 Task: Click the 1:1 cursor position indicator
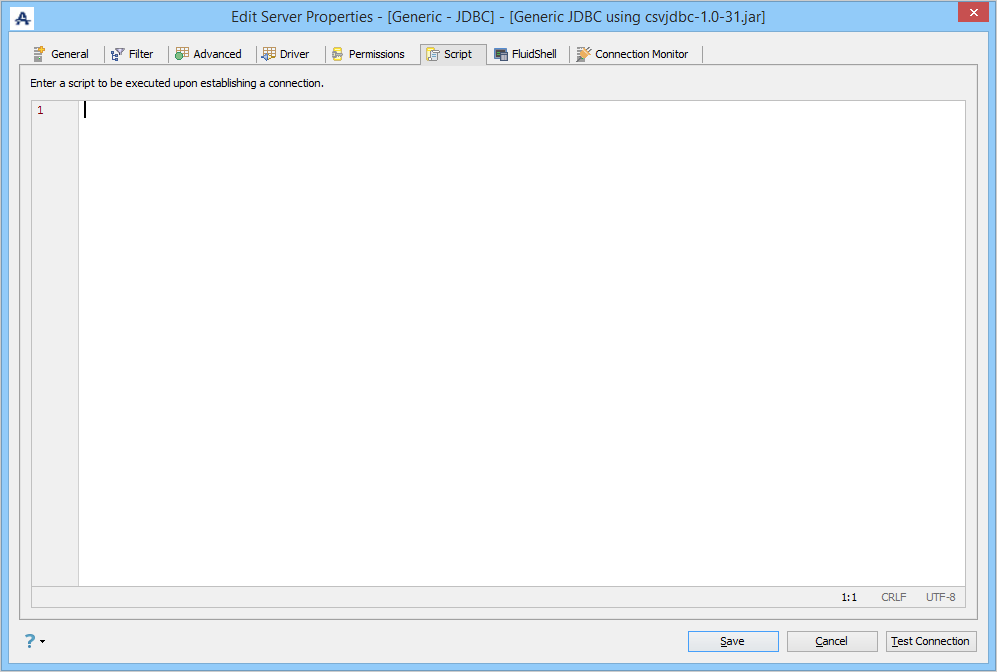pos(849,598)
